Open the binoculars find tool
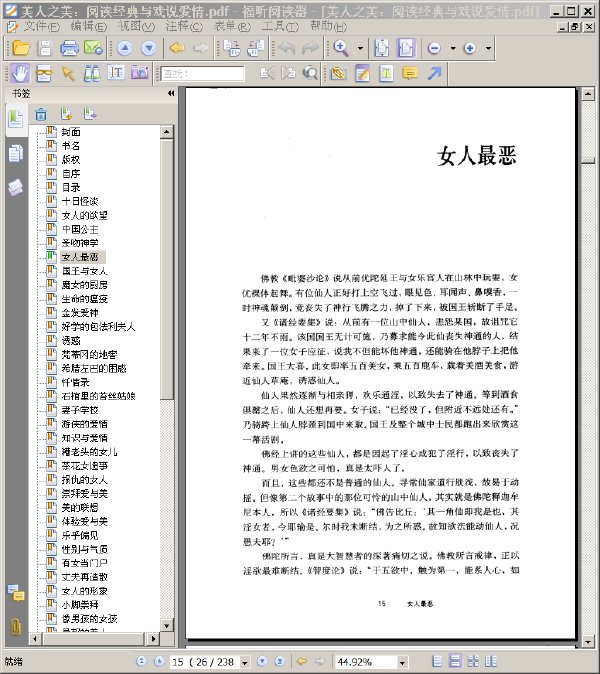This screenshot has width=600, height=674. click(92, 74)
